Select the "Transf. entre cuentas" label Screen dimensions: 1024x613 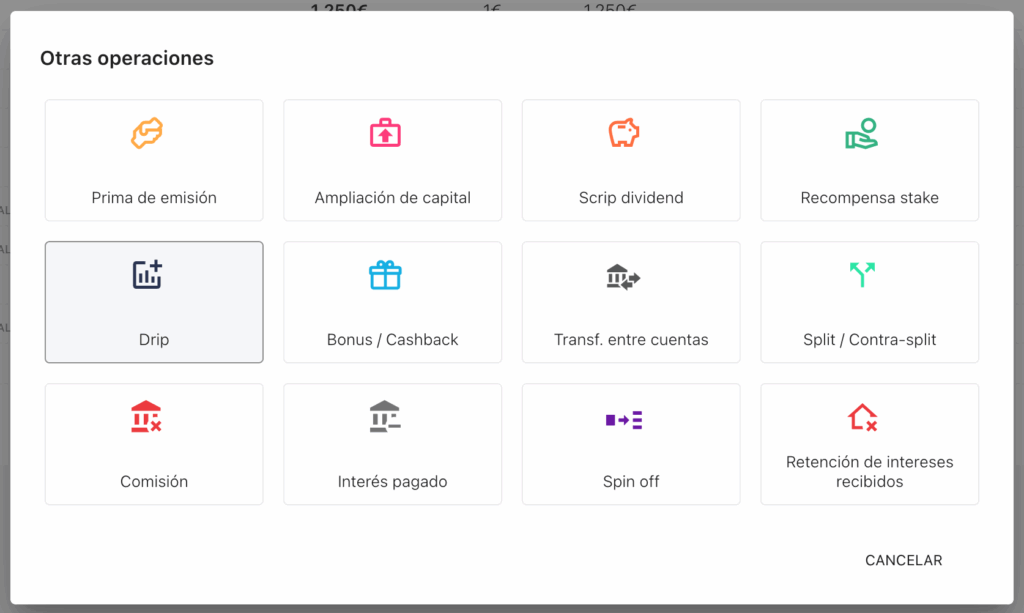pos(631,340)
